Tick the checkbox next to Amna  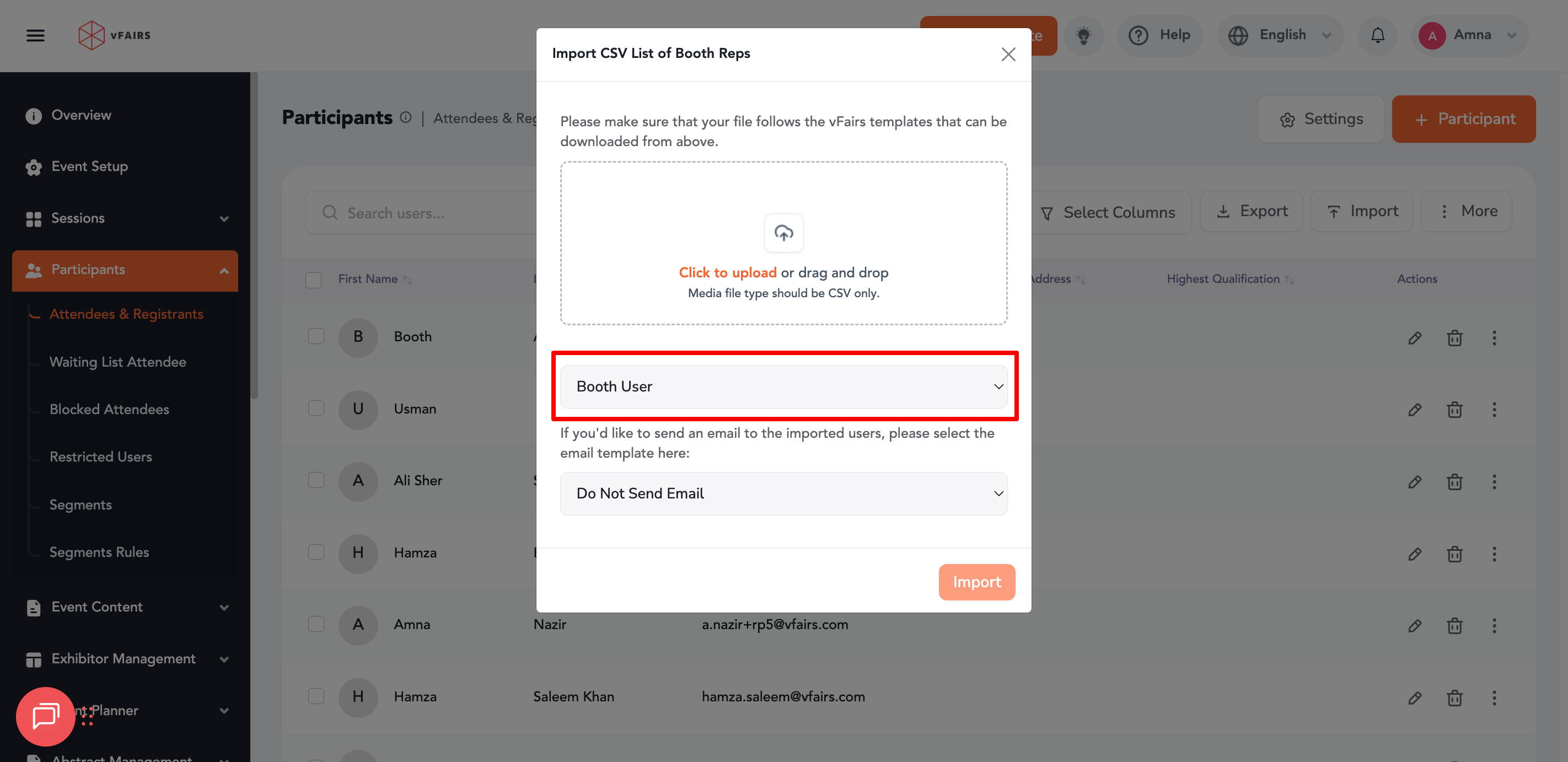[x=316, y=624]
